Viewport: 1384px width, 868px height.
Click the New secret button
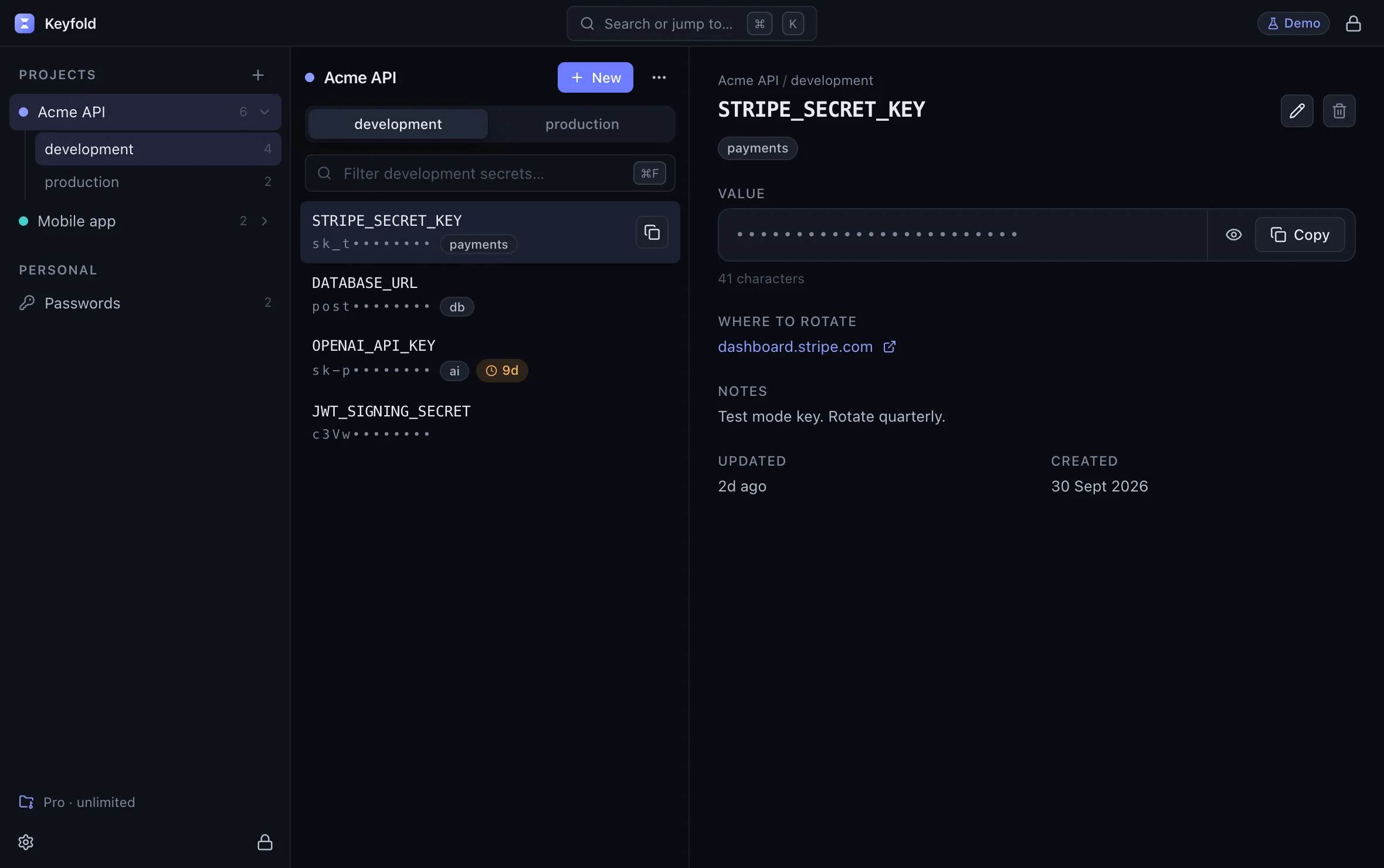coord(595,77)
